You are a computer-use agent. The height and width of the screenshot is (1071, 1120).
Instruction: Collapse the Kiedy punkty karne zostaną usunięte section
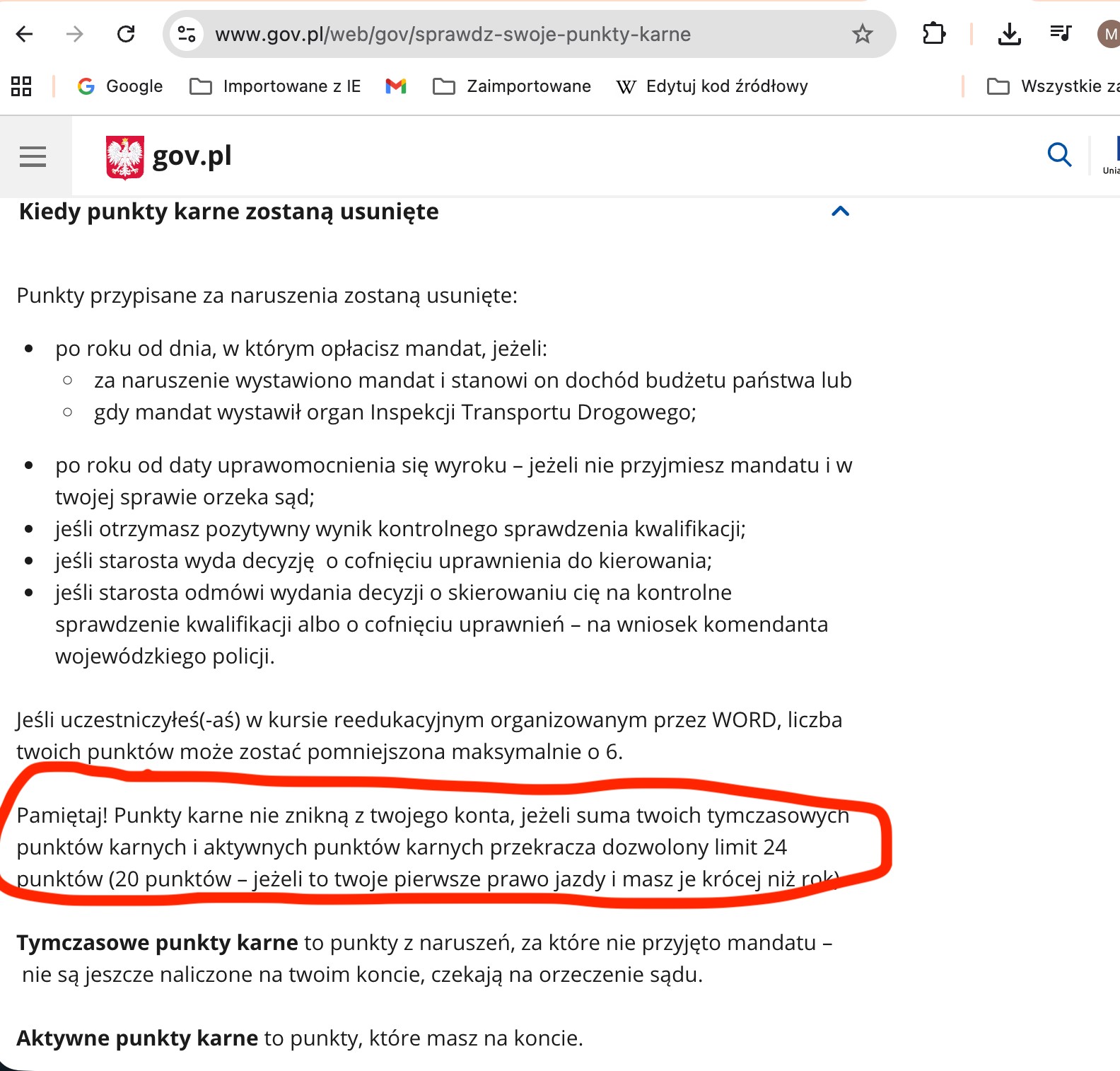[x=840, y=211]
